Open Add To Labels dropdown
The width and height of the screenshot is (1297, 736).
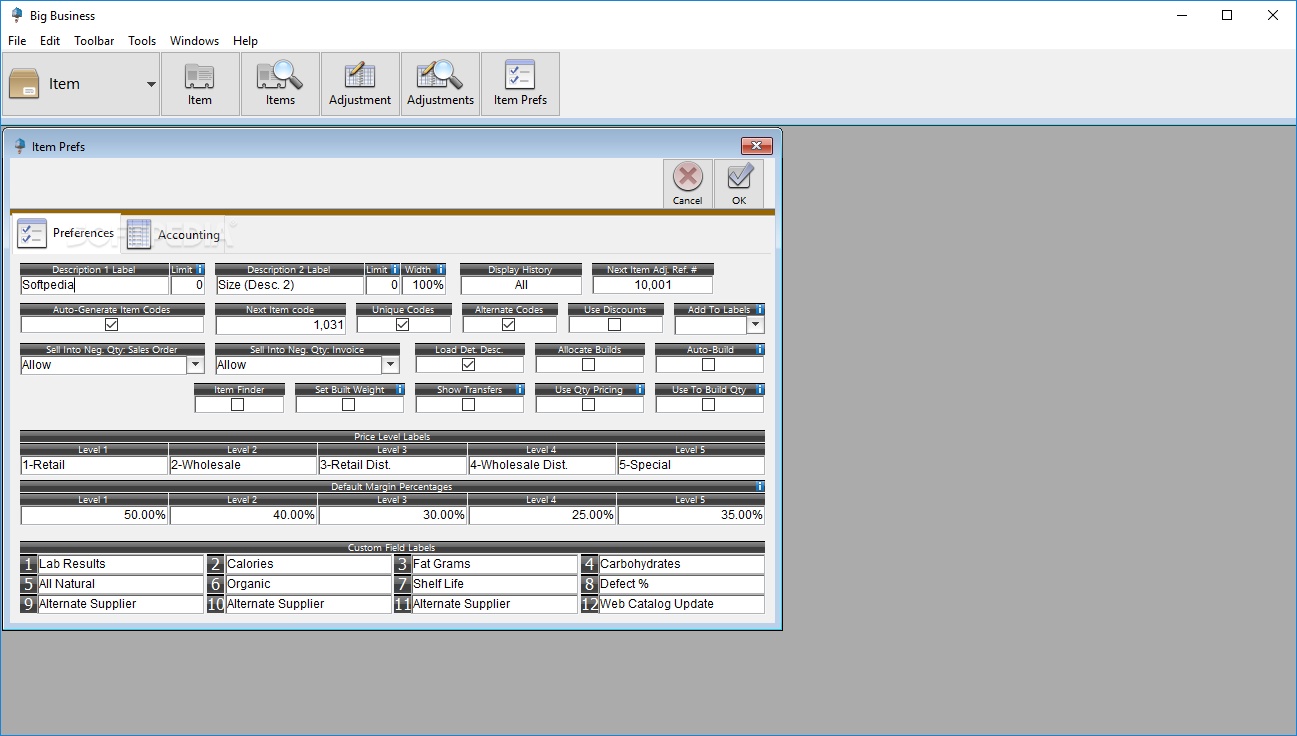[x=755, y=325]
